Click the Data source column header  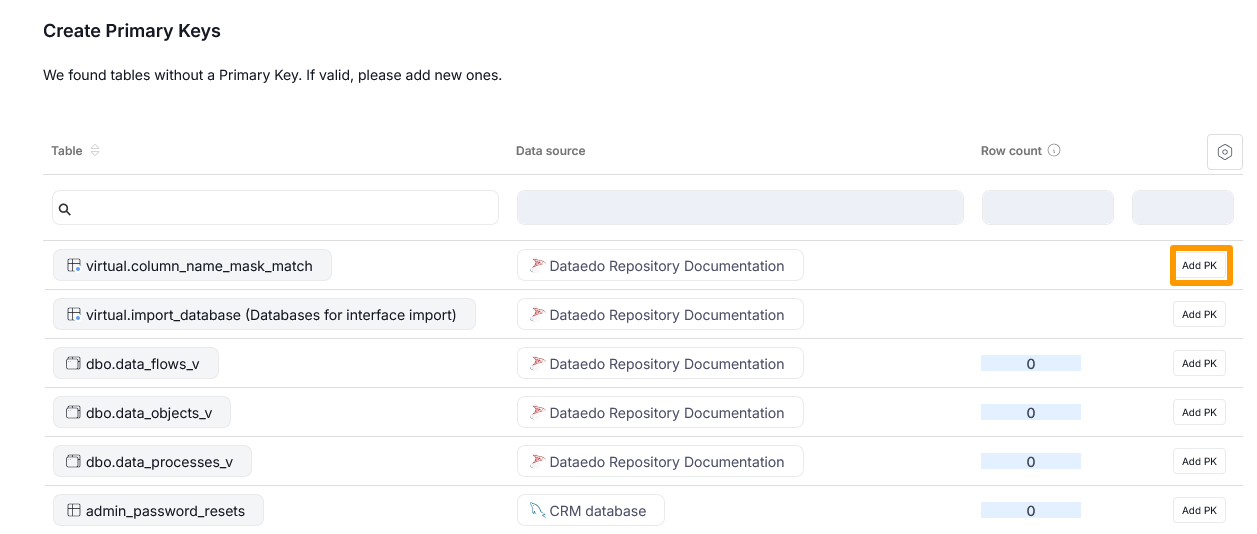click(x=550, y=151)
